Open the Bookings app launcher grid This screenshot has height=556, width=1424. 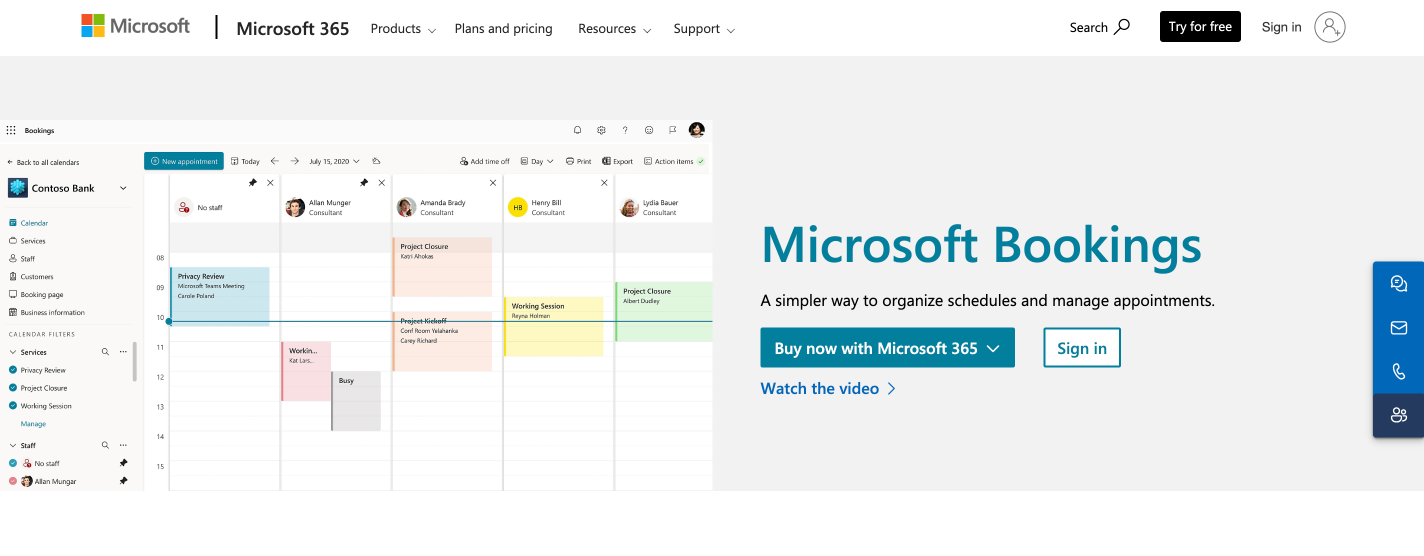11,130
